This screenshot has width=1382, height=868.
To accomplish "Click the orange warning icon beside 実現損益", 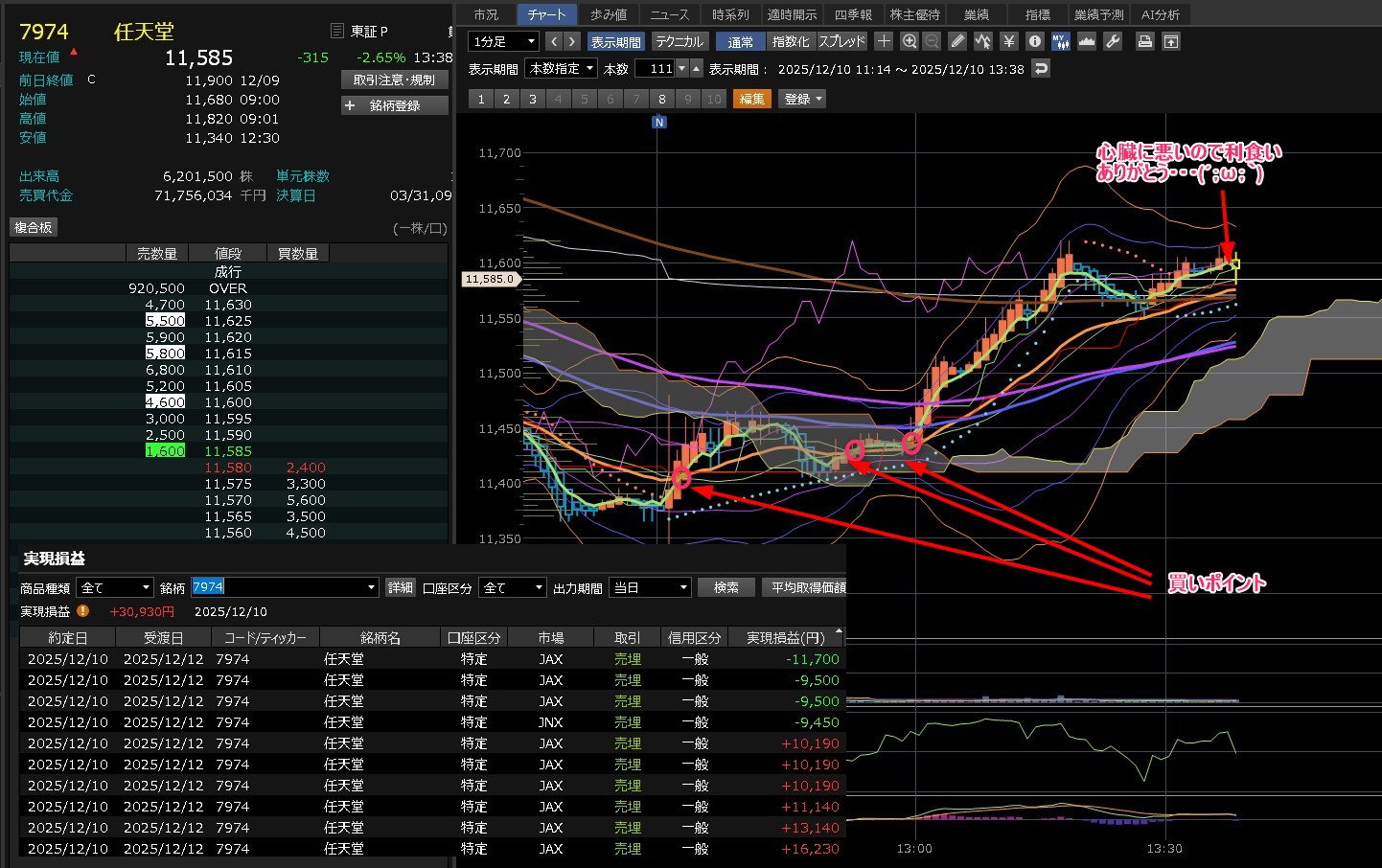I will click(x=82, y=611).
